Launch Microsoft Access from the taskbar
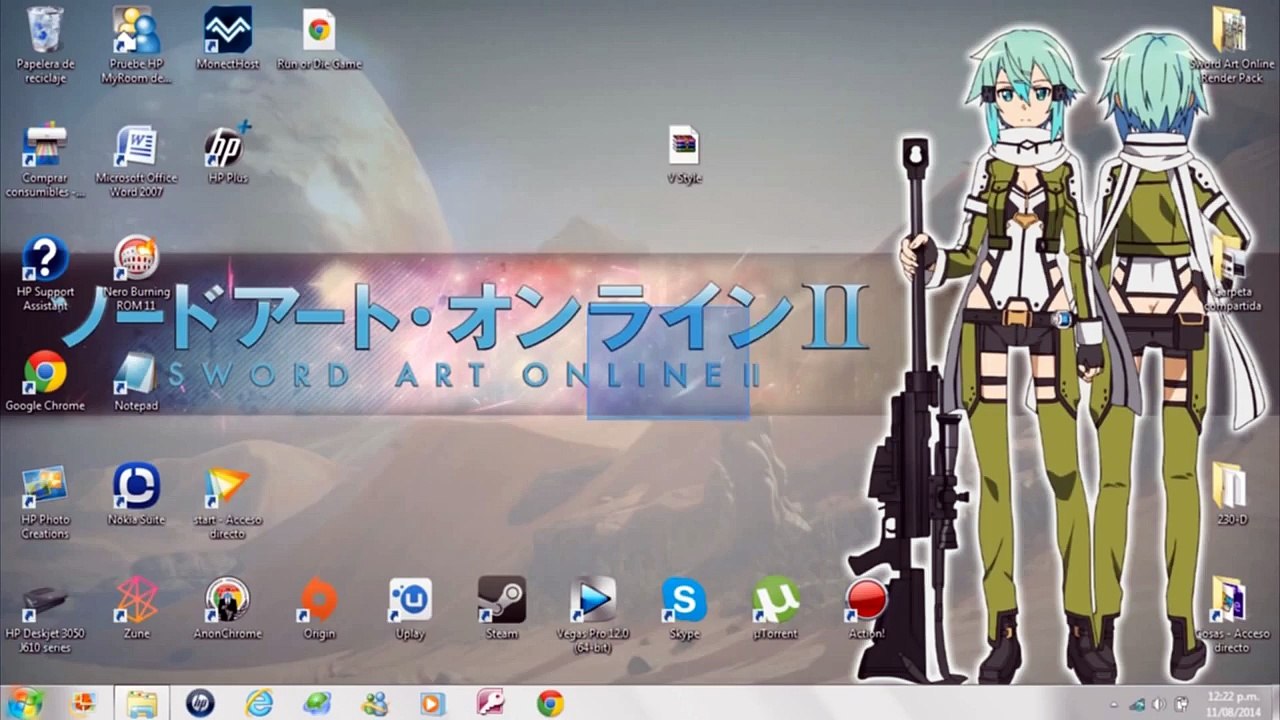 (491, 703)
